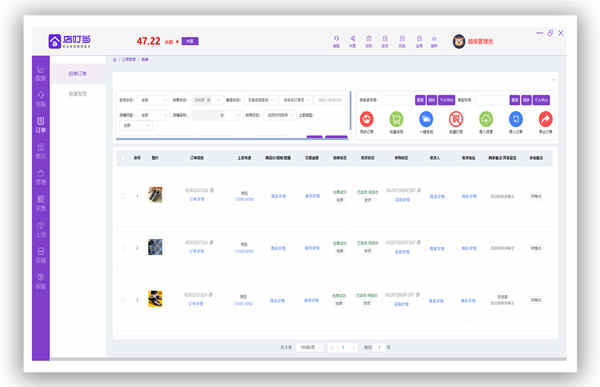
Task: Expand the first filter dropdown in search panel
Action: [153, 100]
